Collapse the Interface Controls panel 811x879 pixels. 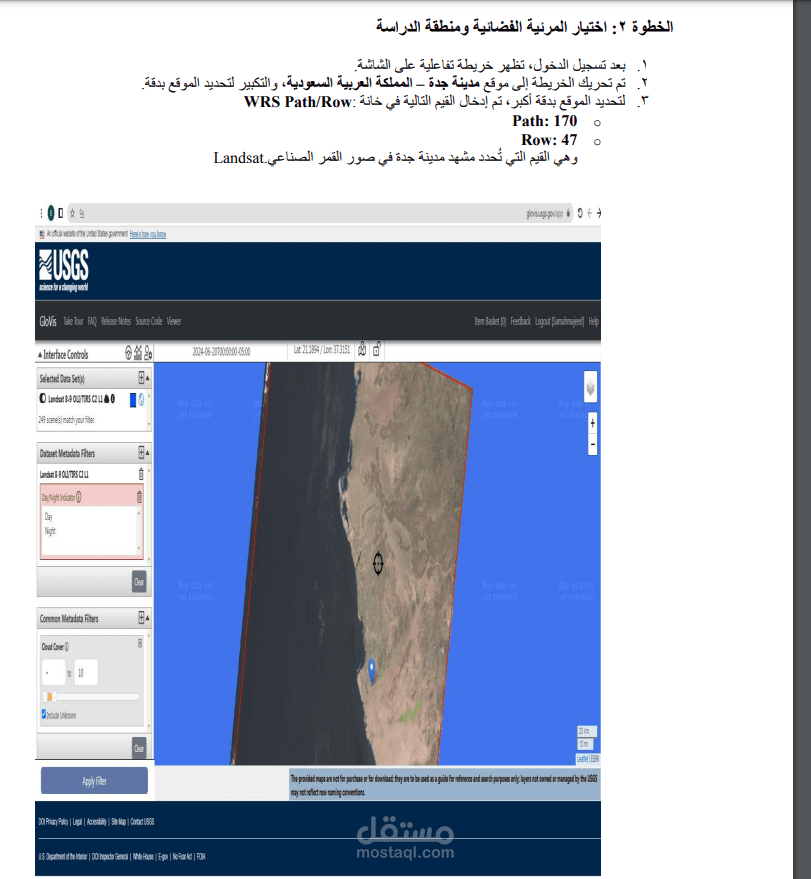coord(40,355)
